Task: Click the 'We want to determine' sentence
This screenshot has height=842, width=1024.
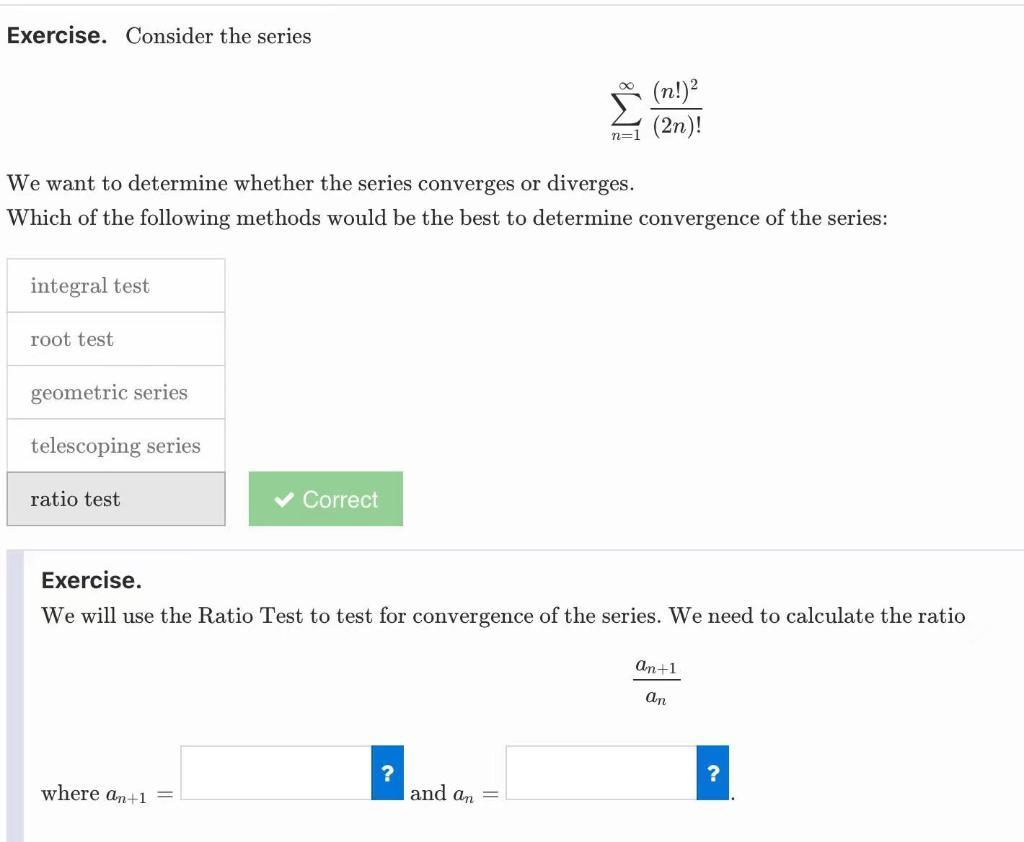Action: pyautogui.click(x=320, y=184)
